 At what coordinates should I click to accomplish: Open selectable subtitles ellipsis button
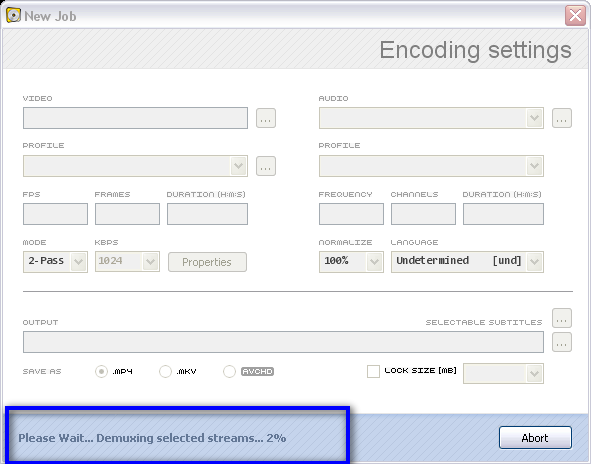click(562, 318)
